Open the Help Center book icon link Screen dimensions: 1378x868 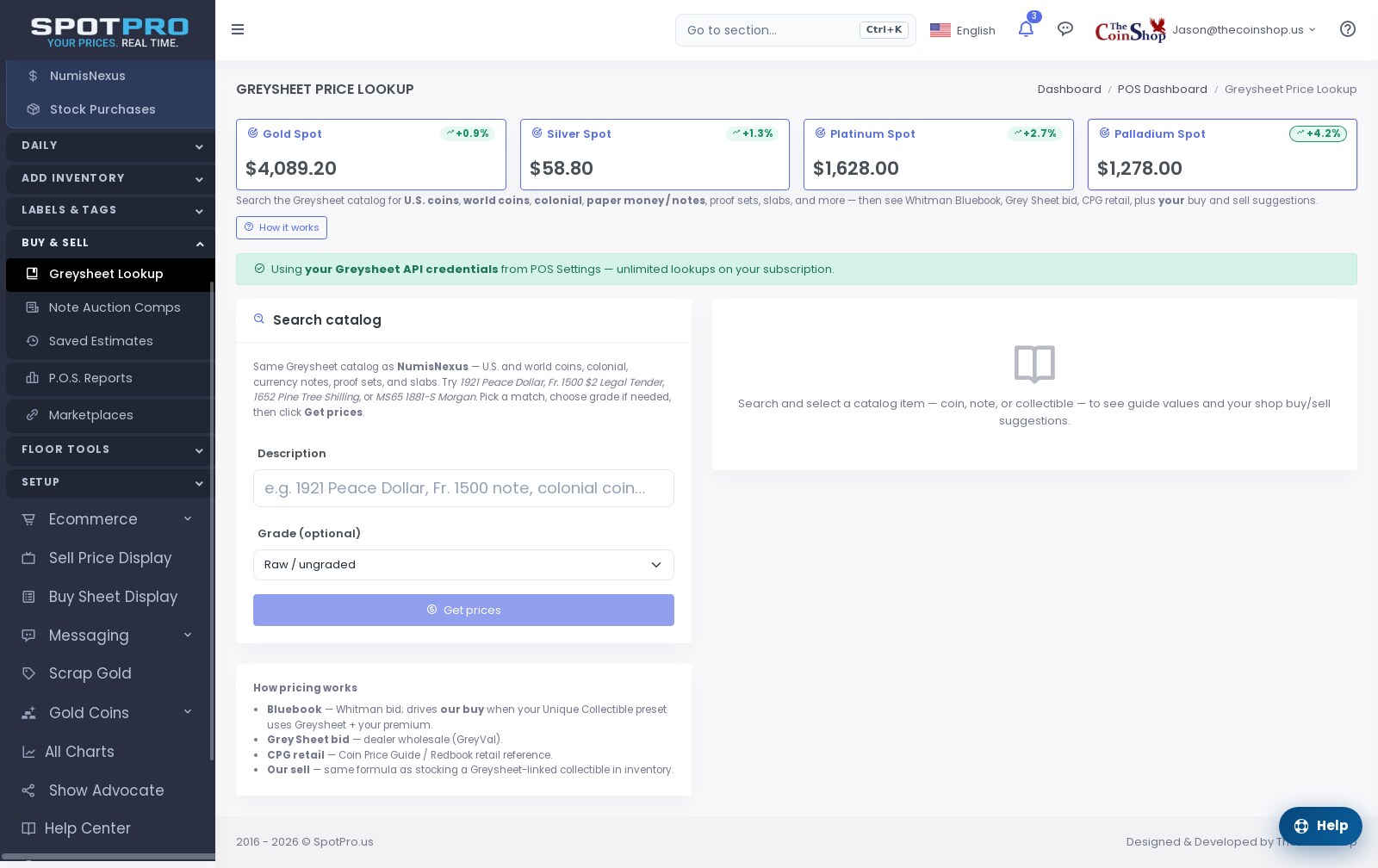(x=28, y=828)
